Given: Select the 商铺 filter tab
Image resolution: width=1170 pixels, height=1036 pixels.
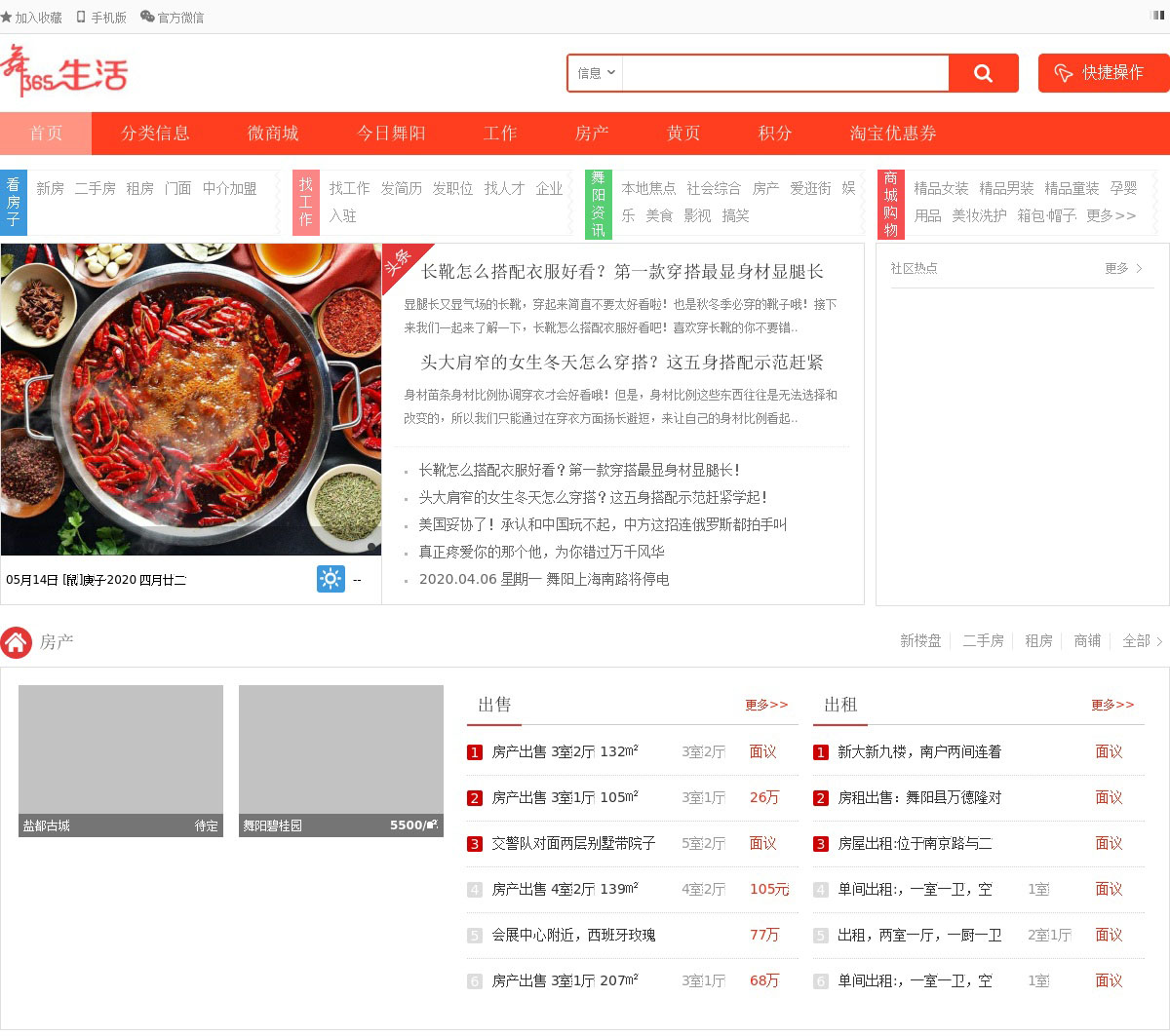Looking at the screenshot, I should click(1087, 640).
